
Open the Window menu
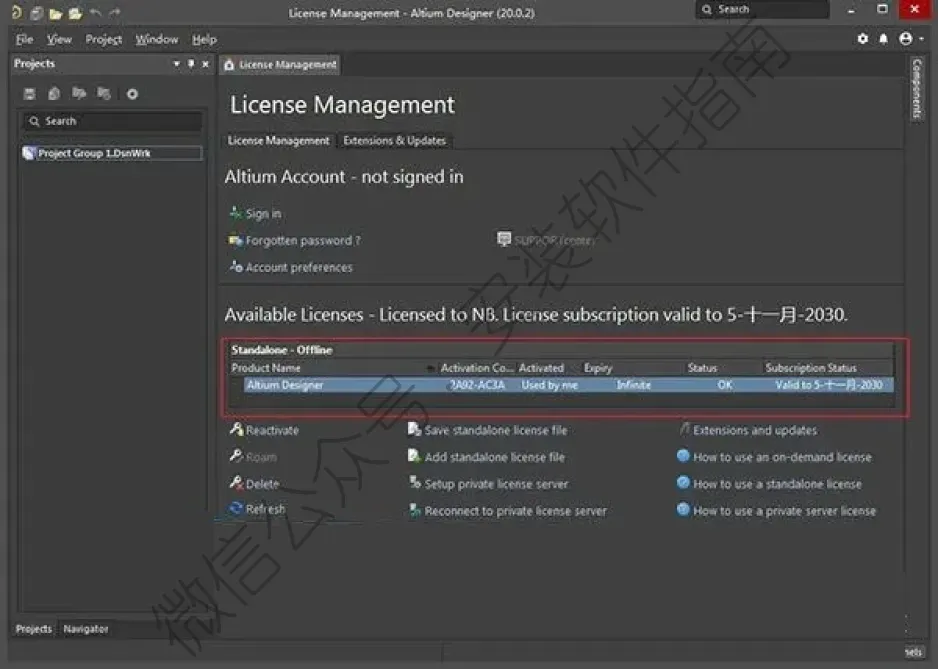point(157,39)
